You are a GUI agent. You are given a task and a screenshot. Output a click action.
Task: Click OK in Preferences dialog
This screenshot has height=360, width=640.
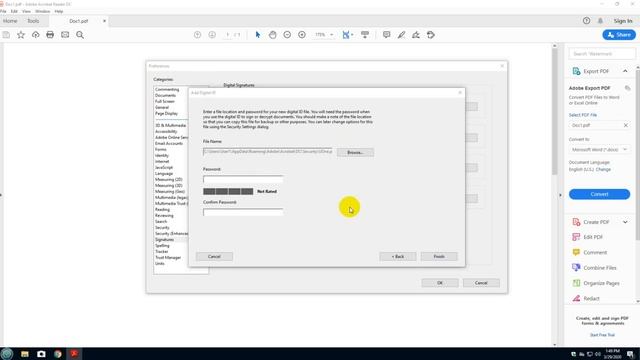(x=440, y=283)
